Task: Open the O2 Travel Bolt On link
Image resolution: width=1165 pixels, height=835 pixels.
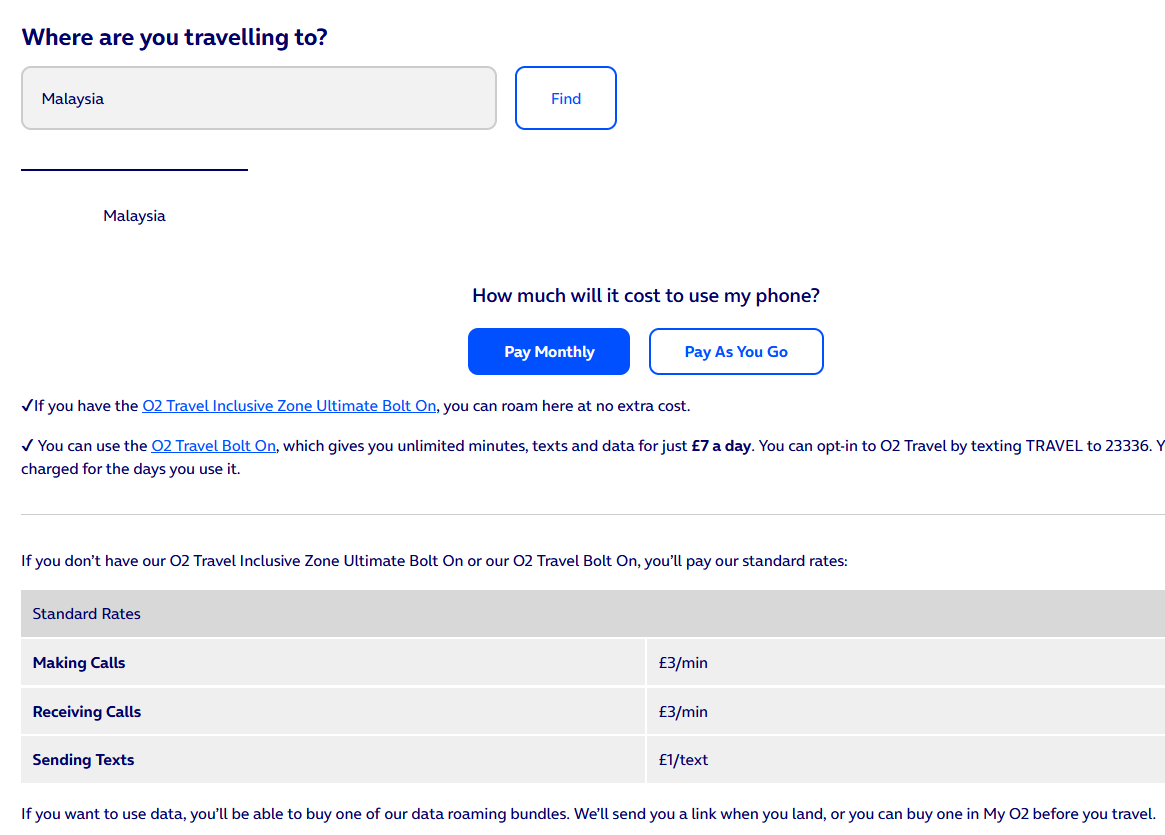Action: tap(213, 446)
